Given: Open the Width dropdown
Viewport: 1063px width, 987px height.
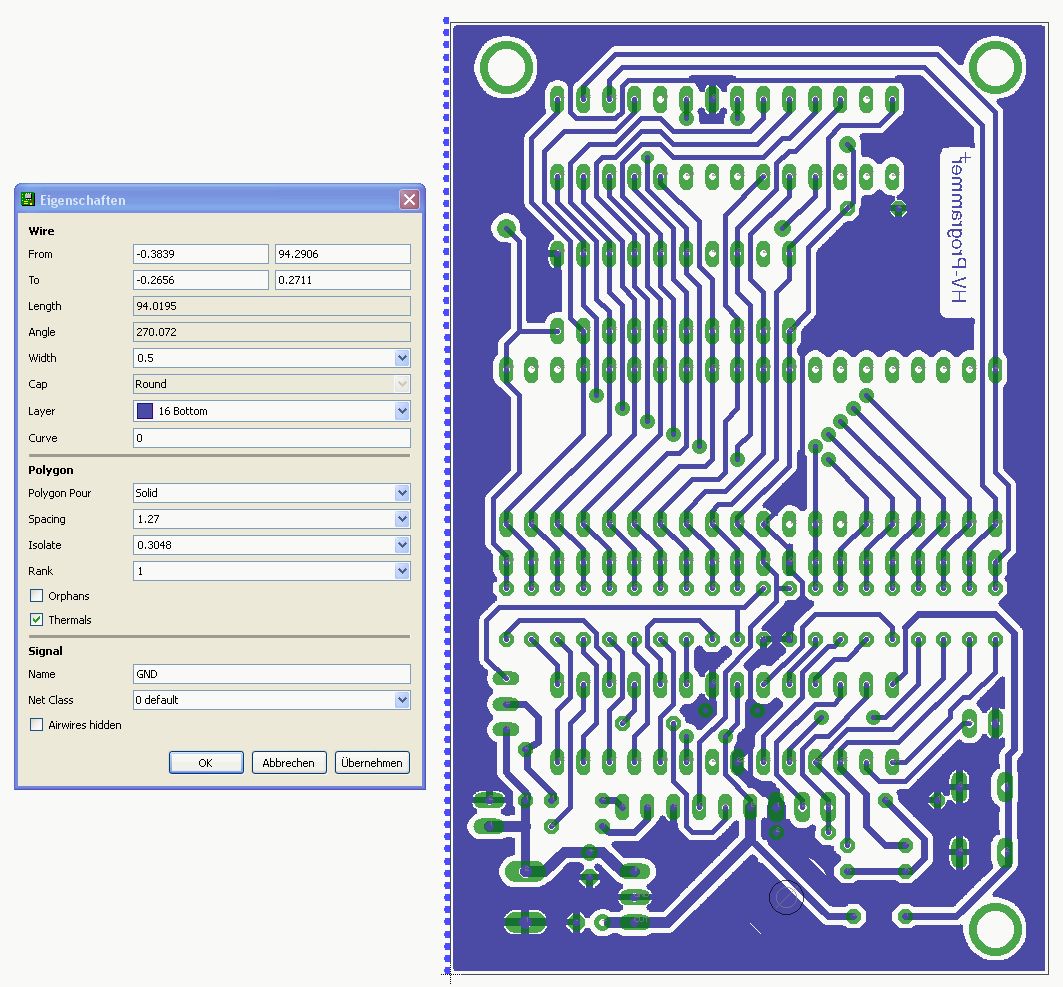Looking at the screenshot, I should [402, 358].
